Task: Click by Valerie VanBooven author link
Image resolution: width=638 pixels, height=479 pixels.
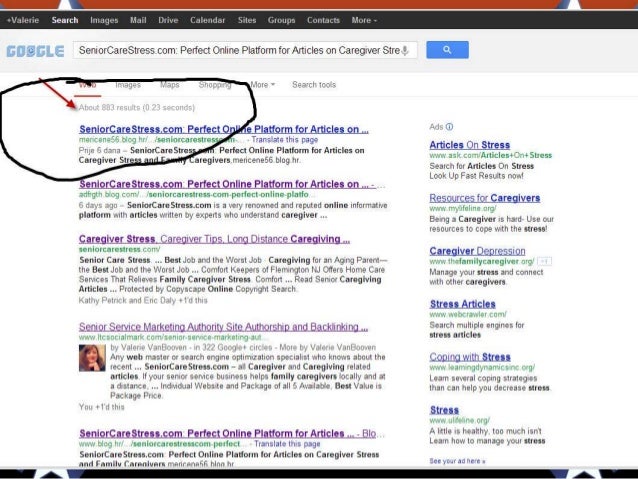Action: point(149,347)
